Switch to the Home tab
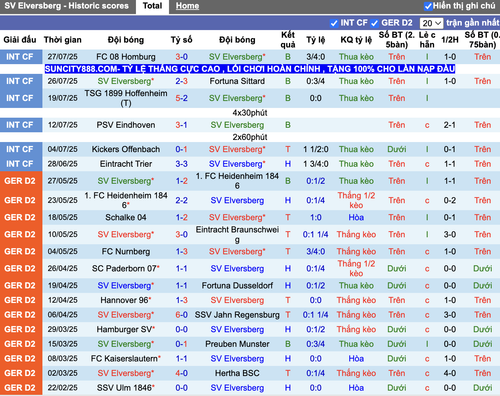Image resolution: width=500 pixels, height=396 pixels. click(187, 6)
